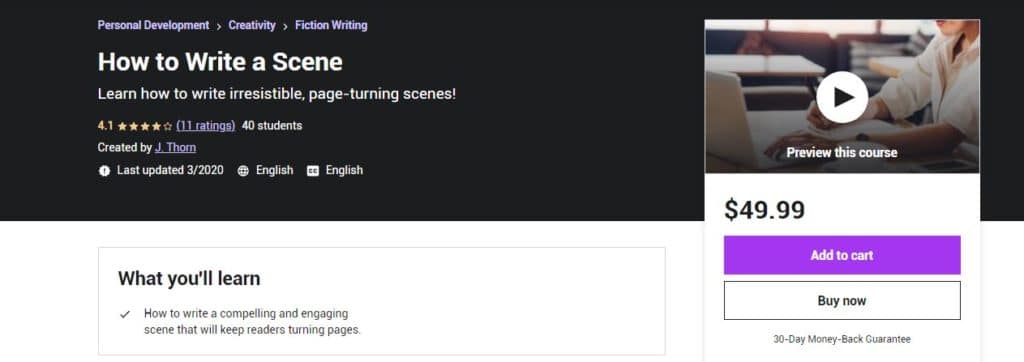
Task: Click the globe language icon
Action: pos(243,171)
